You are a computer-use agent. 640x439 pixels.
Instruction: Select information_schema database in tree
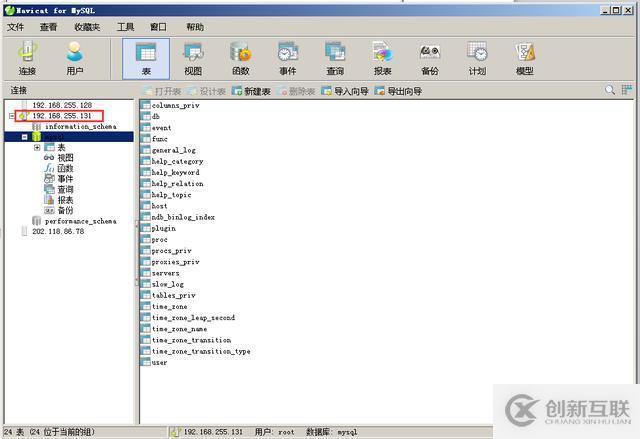tap(80, 126)
